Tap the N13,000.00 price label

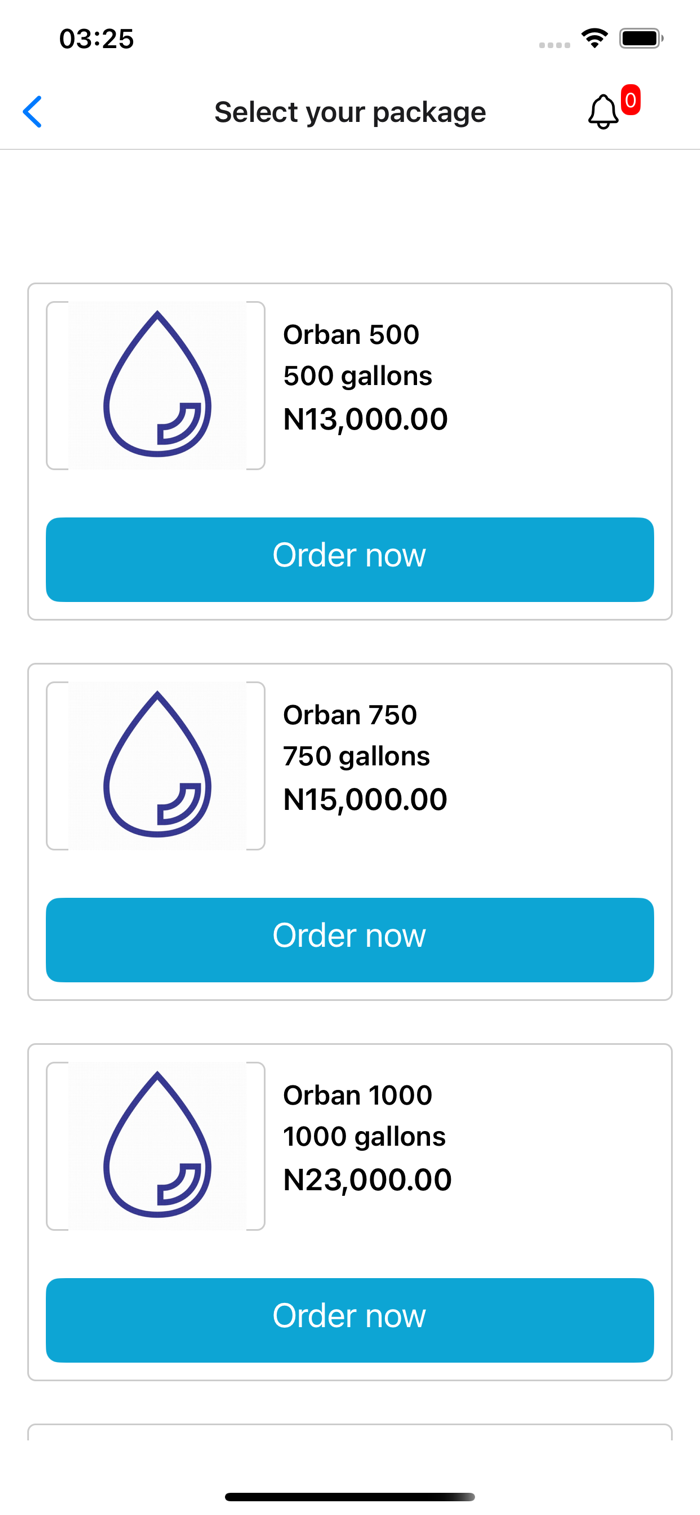pyautogui.click(x=365, y=419)
